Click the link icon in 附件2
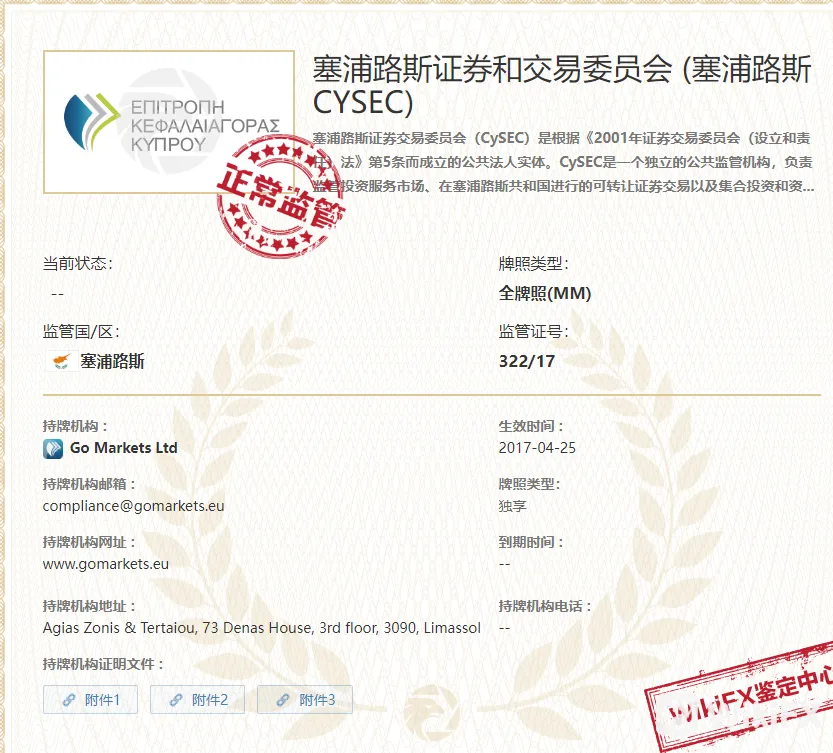This screenshot has height=753, width=833. [x=176, y=700]
